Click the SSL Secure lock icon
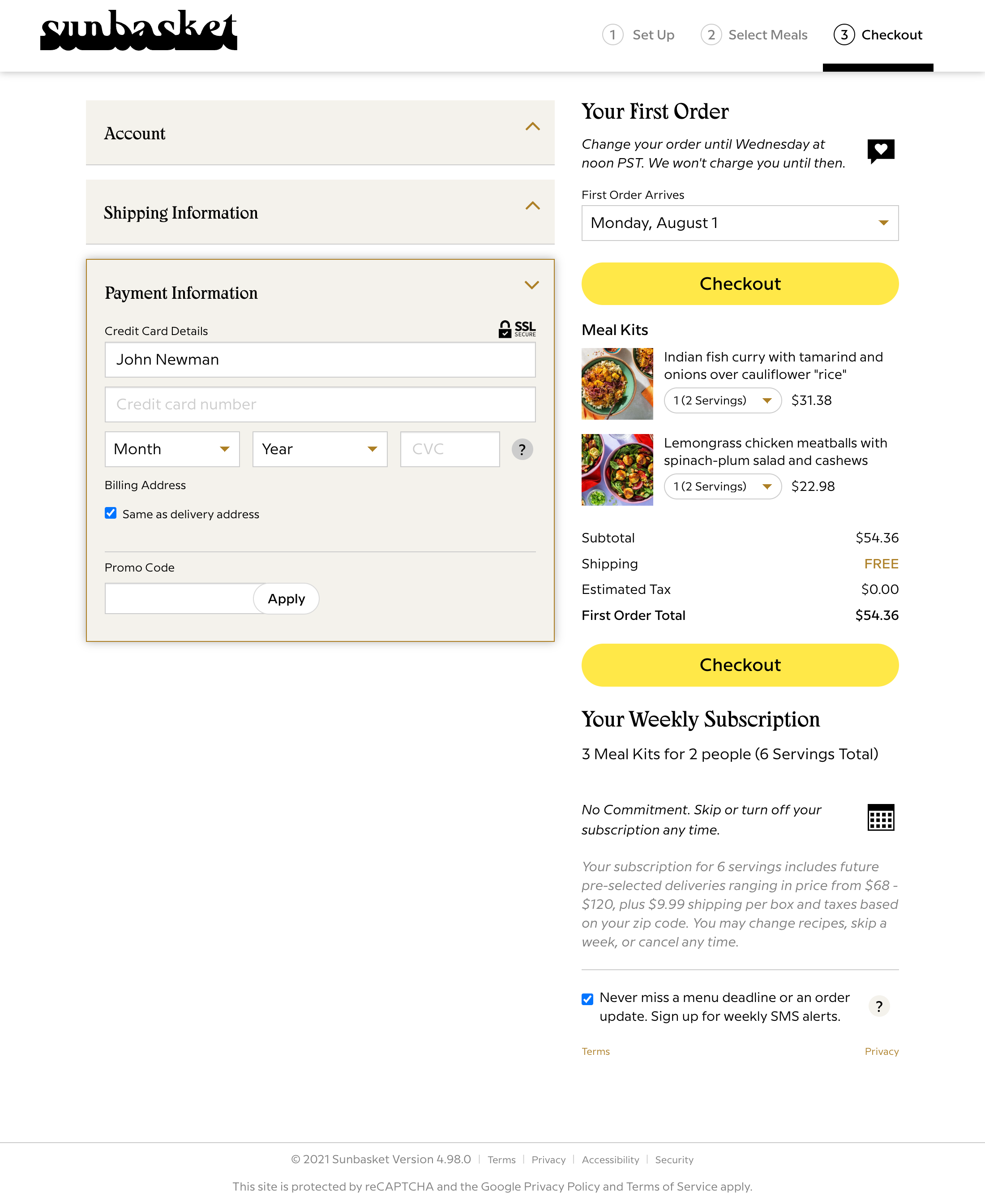 (x=505, y=329)
